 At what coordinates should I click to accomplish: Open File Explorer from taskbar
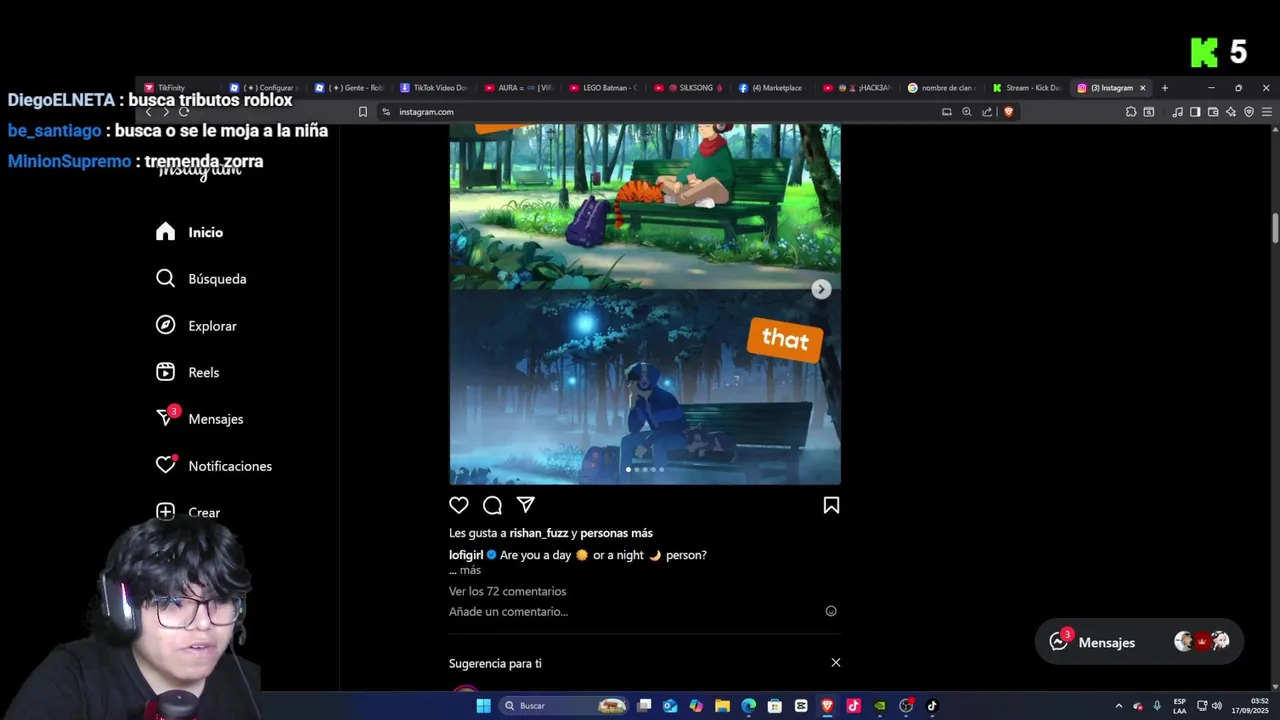722,706
